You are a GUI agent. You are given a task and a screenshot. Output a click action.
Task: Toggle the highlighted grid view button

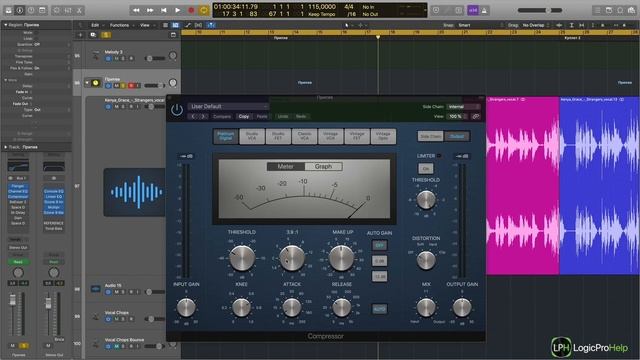175,25
